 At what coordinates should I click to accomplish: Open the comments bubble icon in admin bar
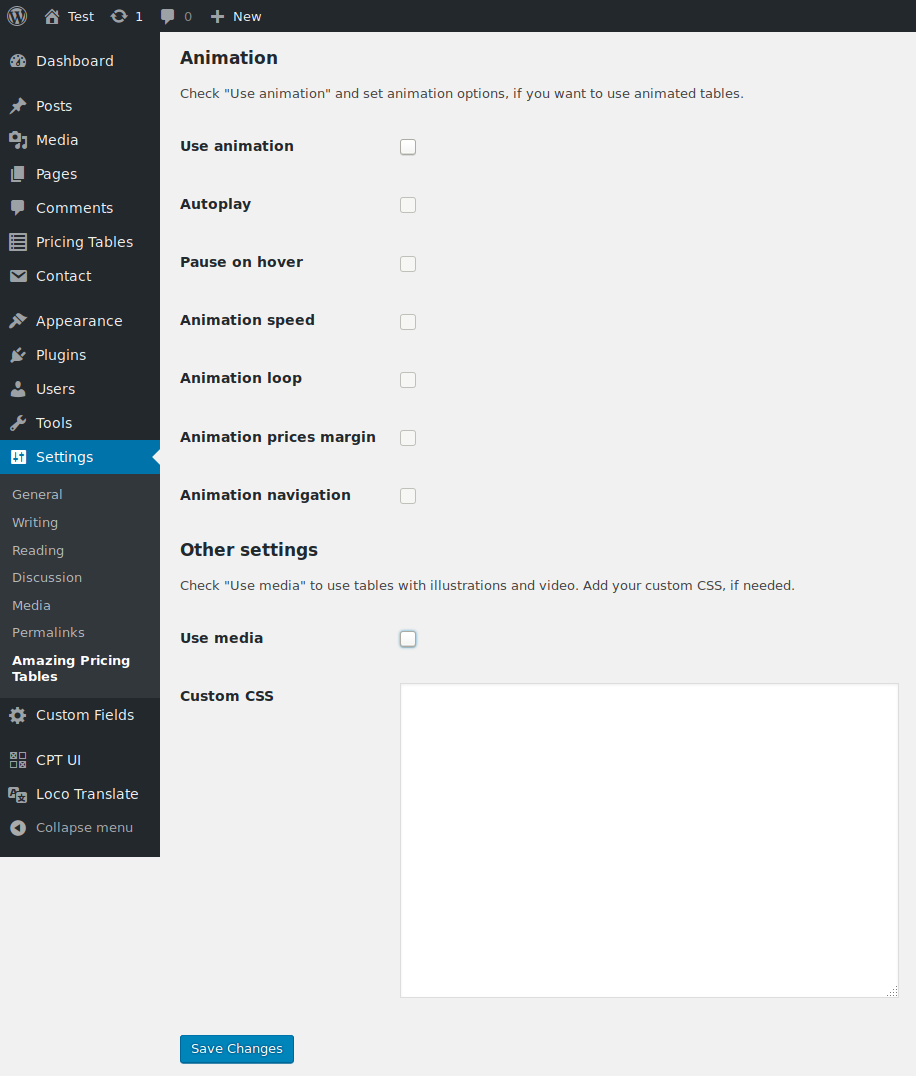point(167,16)
